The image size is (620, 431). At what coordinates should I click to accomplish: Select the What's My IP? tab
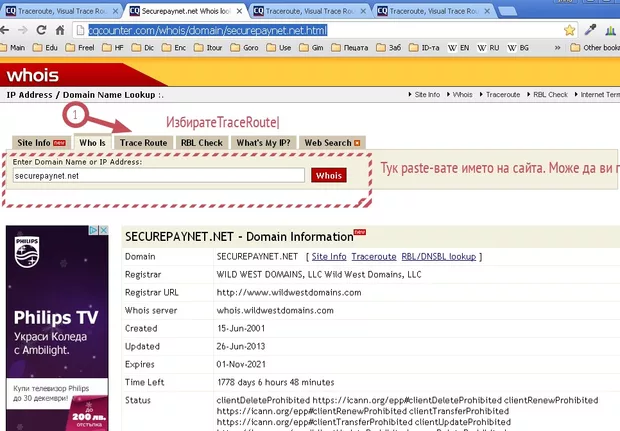(263, 143)
